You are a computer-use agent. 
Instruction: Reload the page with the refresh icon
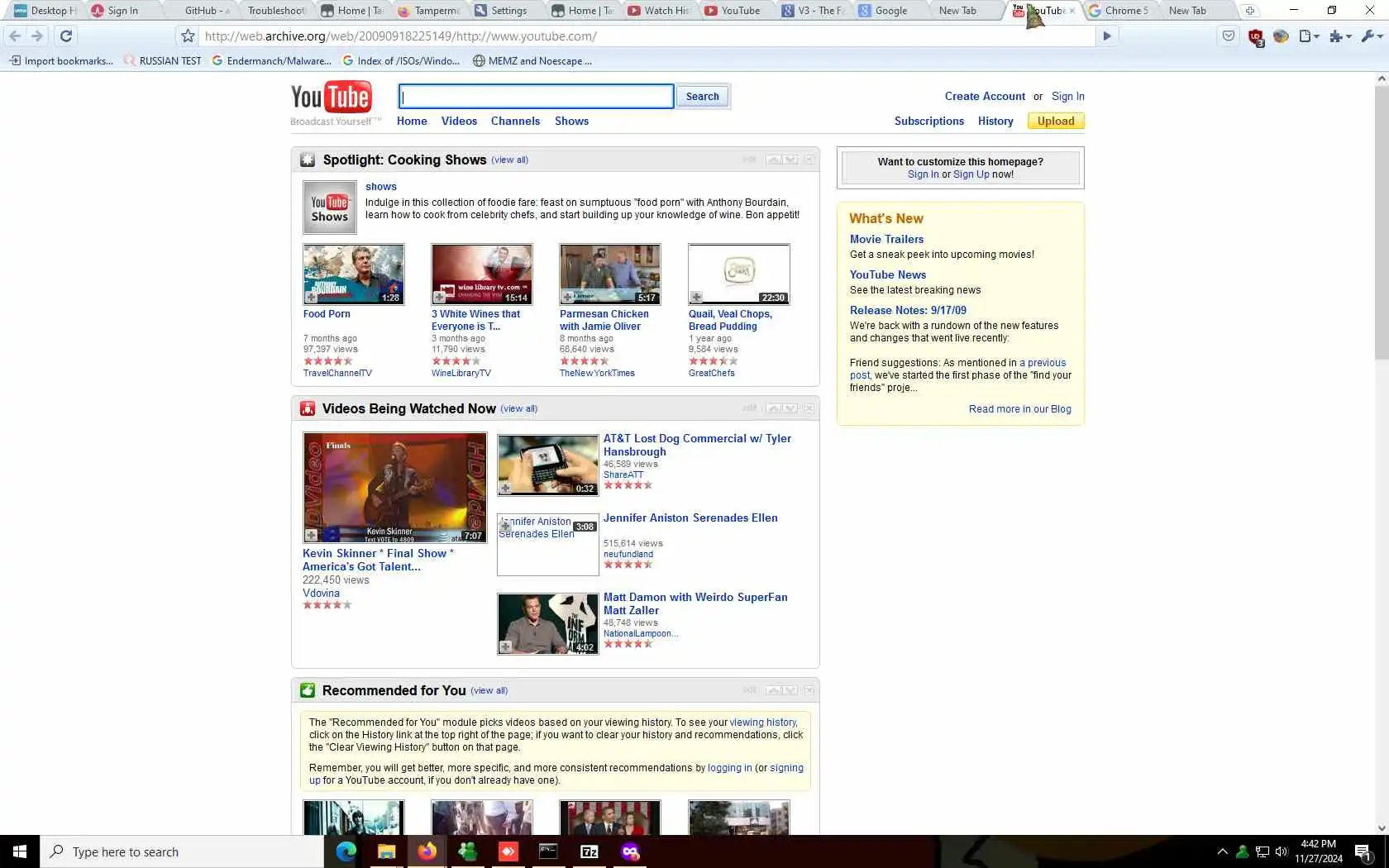pyautogui.click(x=66, y=36)
